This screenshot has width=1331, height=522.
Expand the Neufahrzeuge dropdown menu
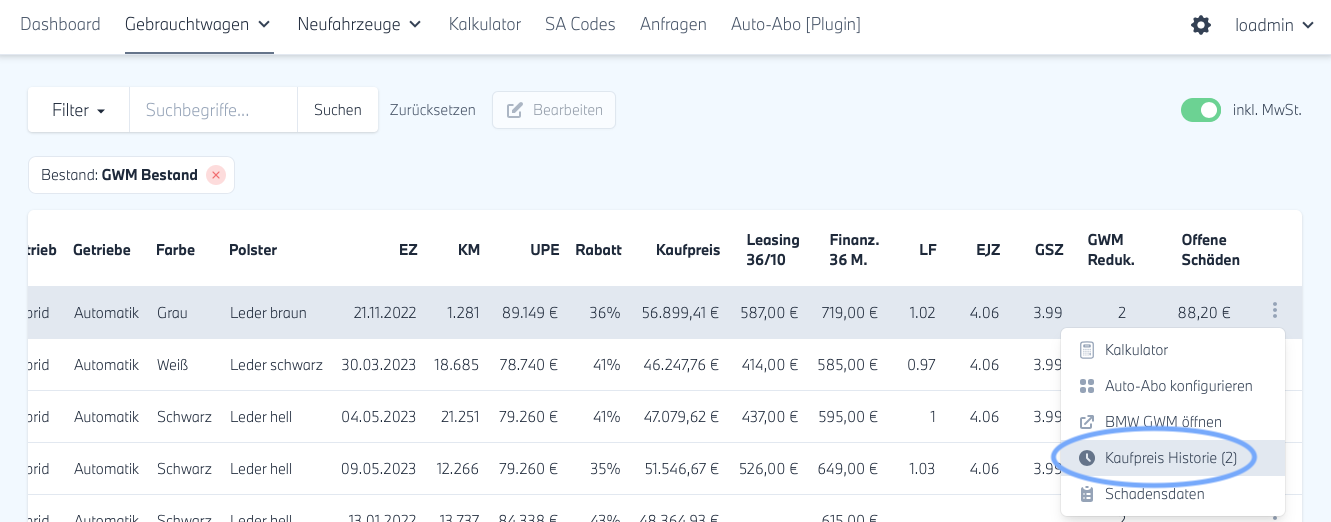(359, 24)
